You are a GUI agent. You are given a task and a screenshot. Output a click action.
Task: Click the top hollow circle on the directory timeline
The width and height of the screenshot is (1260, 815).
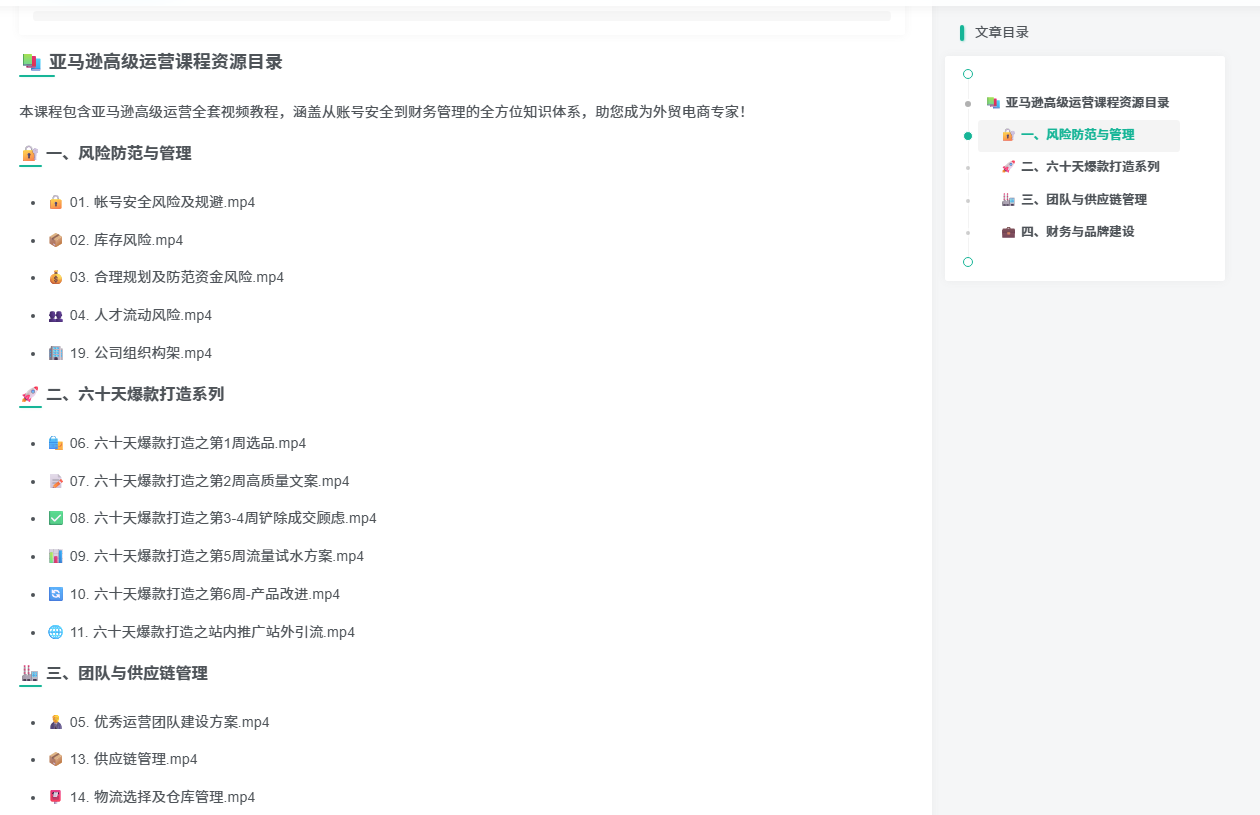point(967,74)
